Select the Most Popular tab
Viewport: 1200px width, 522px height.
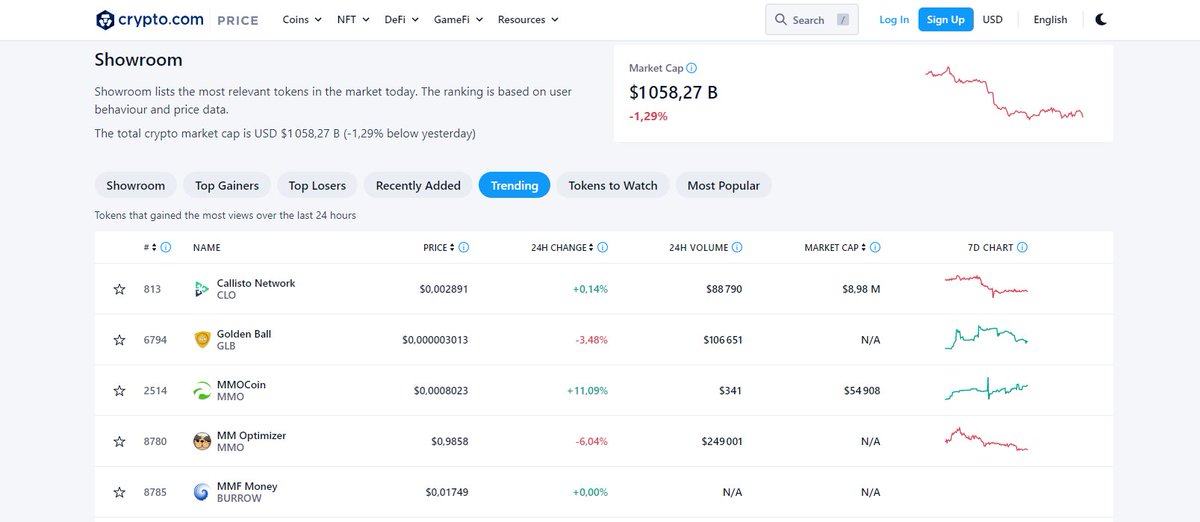coord(724,185)
